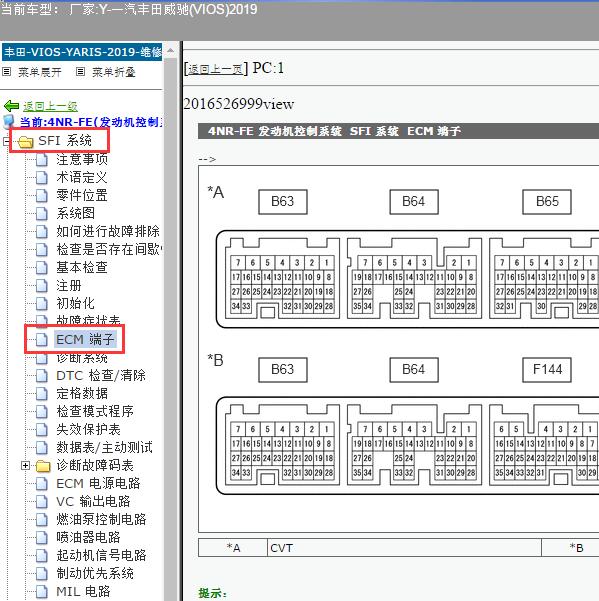The width and height of the screenshot is (599, 601).
Task: Click page icon beside 燃油泵控制电路
Action: click(41, 520)
